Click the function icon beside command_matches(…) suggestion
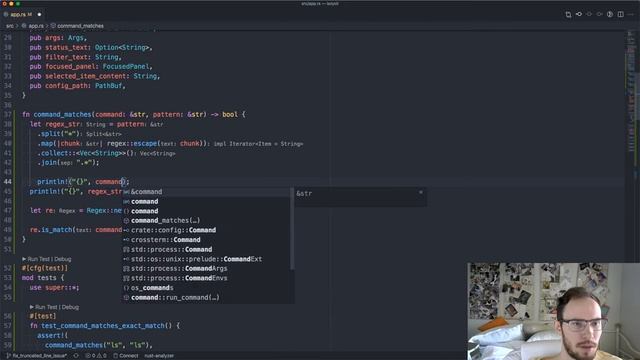The image size is (640, 360). pyautogui.click(x=127, y=220)
